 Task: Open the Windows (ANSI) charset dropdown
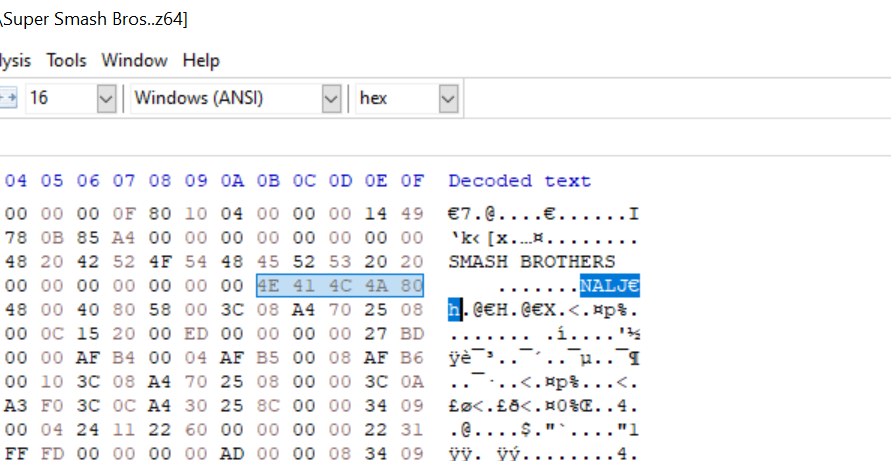331,98
